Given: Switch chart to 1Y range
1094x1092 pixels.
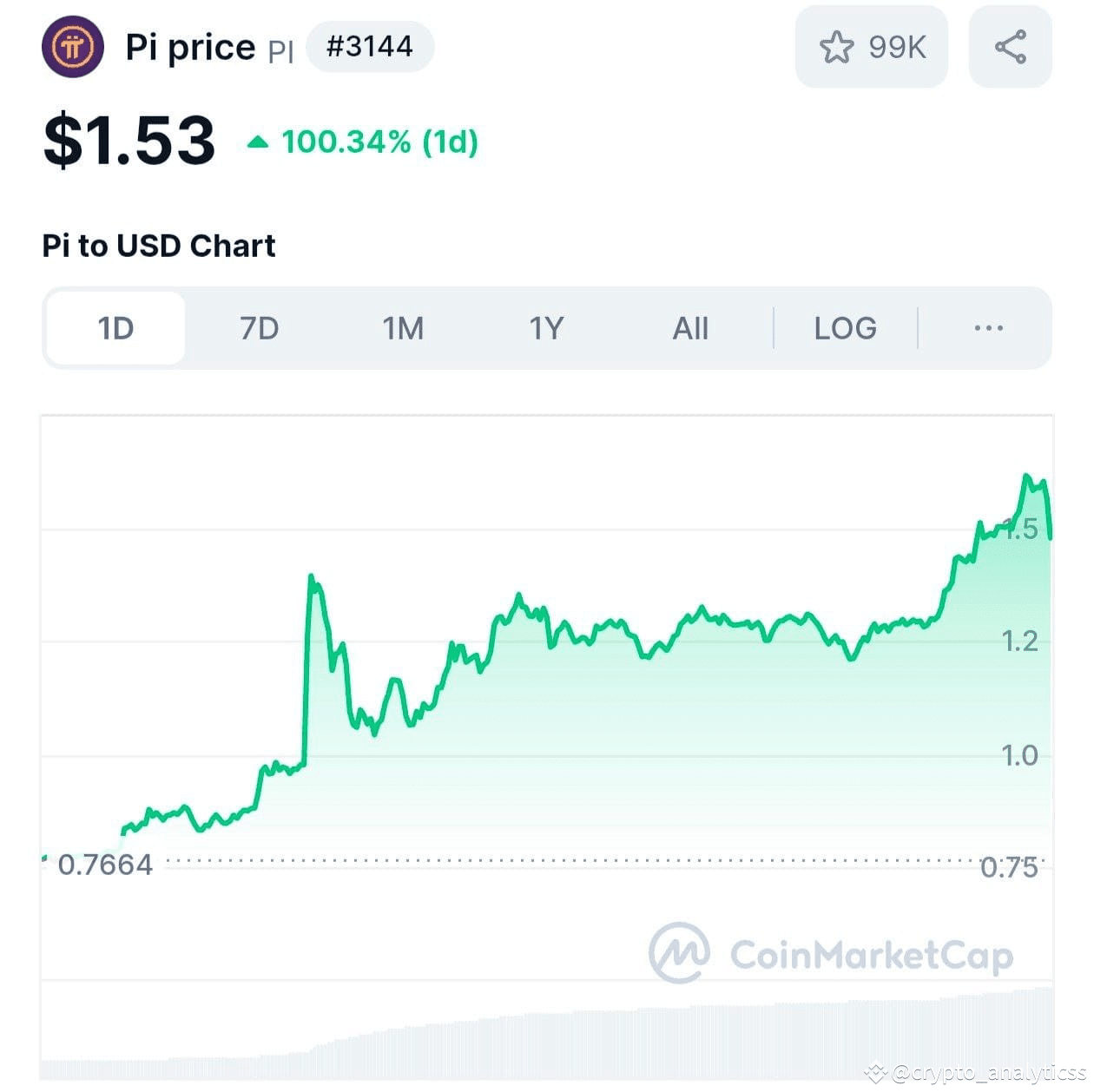Looking at the screenshot, I should [547, 328].
